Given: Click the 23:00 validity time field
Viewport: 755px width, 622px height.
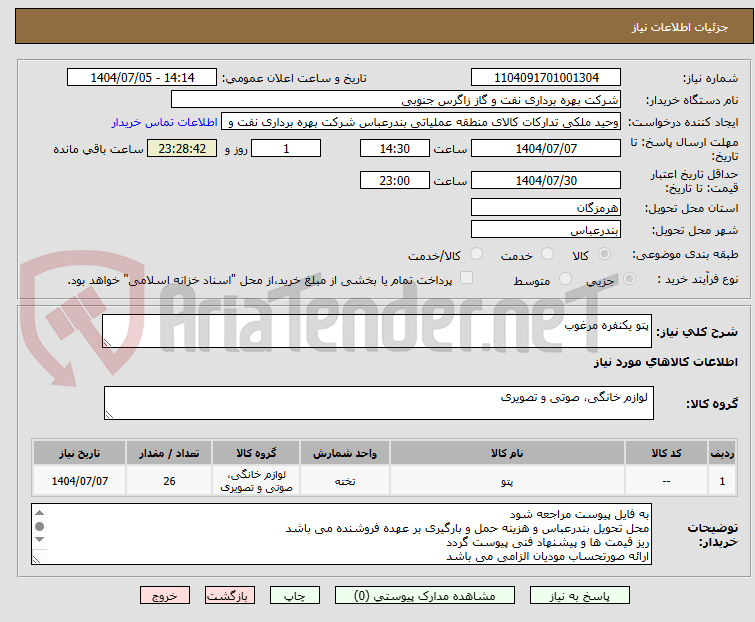Looking at the screenshot, I should point(394,181).
